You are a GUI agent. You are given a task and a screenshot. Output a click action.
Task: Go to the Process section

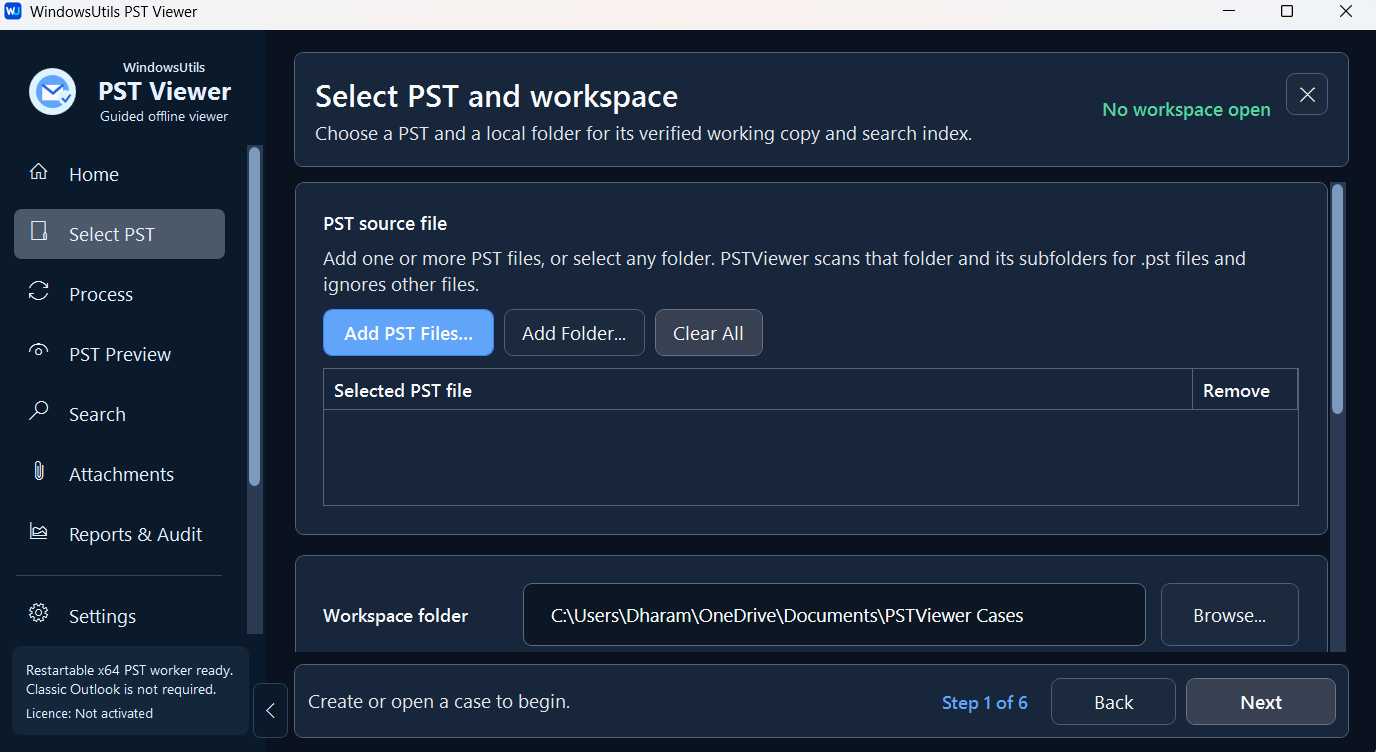[x=101, y=294]
